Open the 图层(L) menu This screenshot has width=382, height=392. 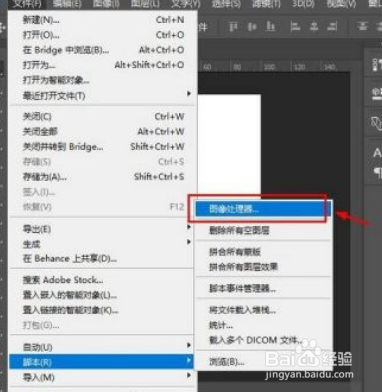[146, 4]
